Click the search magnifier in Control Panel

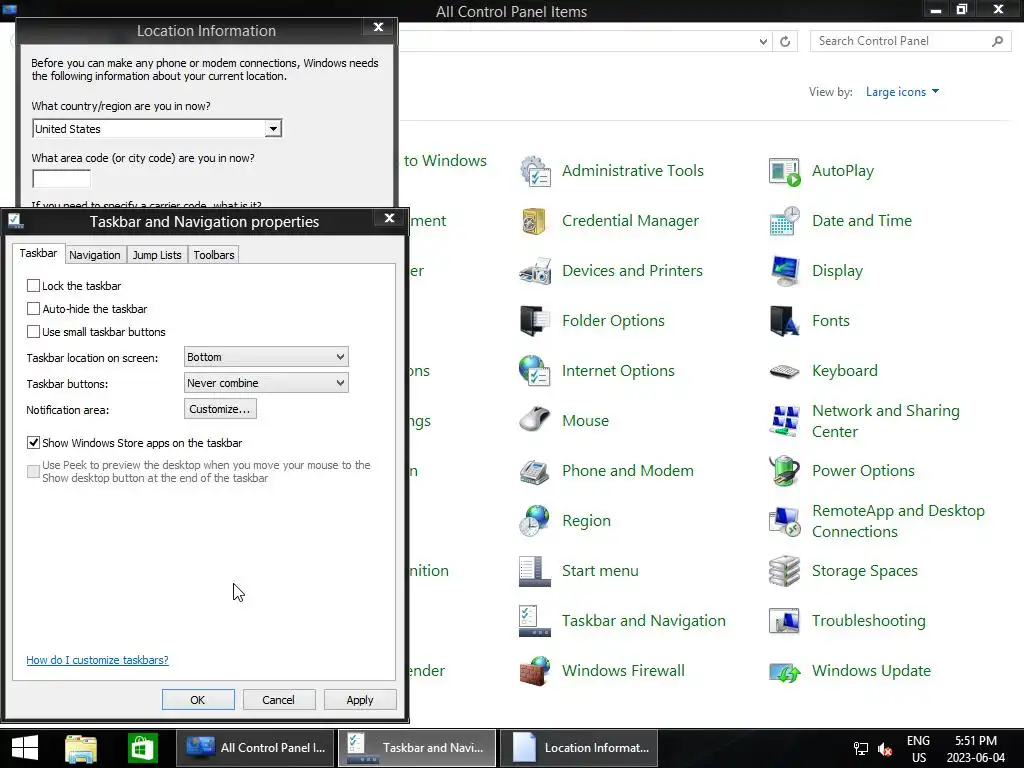pos(997,41)
